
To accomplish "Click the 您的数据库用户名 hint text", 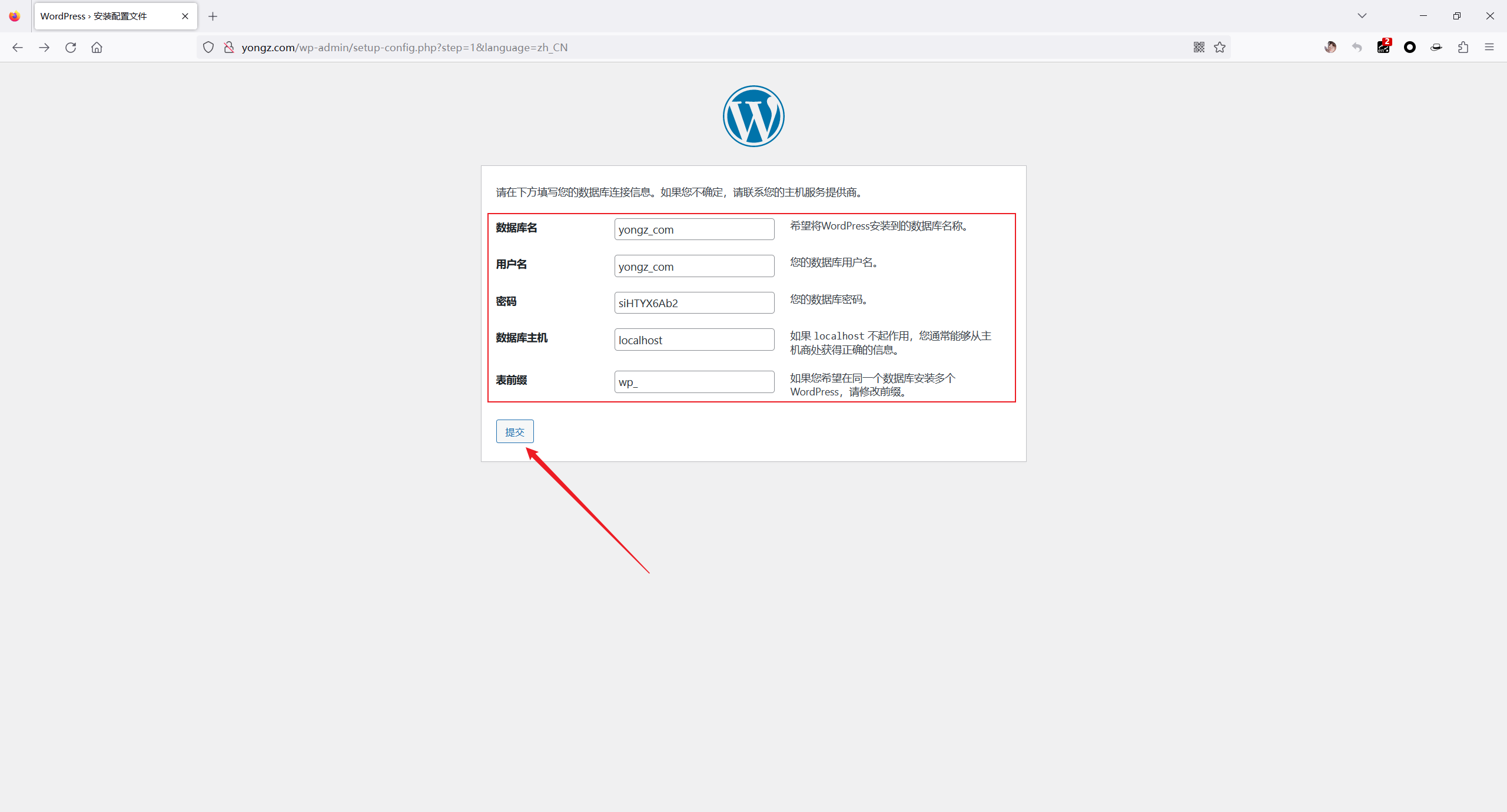I will (x=834, y=262).
